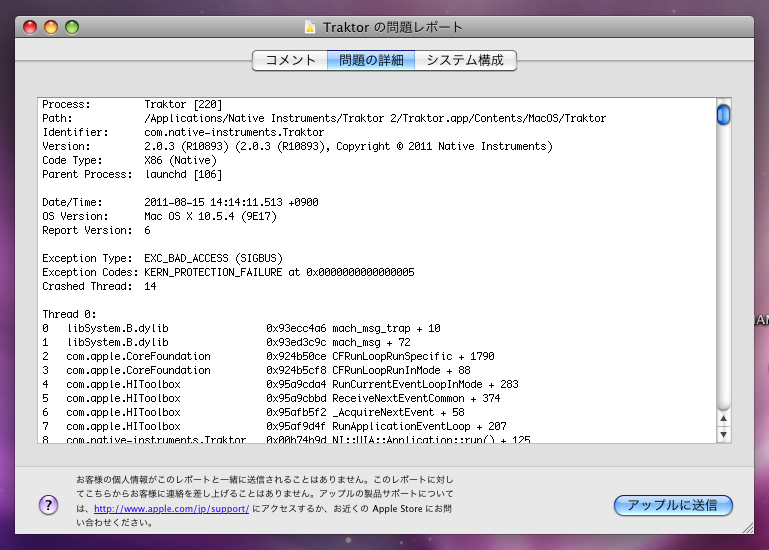Select the 問題の詳細 tab
Viewport: 769px width, 550px height.
click(x=371, y=60)
